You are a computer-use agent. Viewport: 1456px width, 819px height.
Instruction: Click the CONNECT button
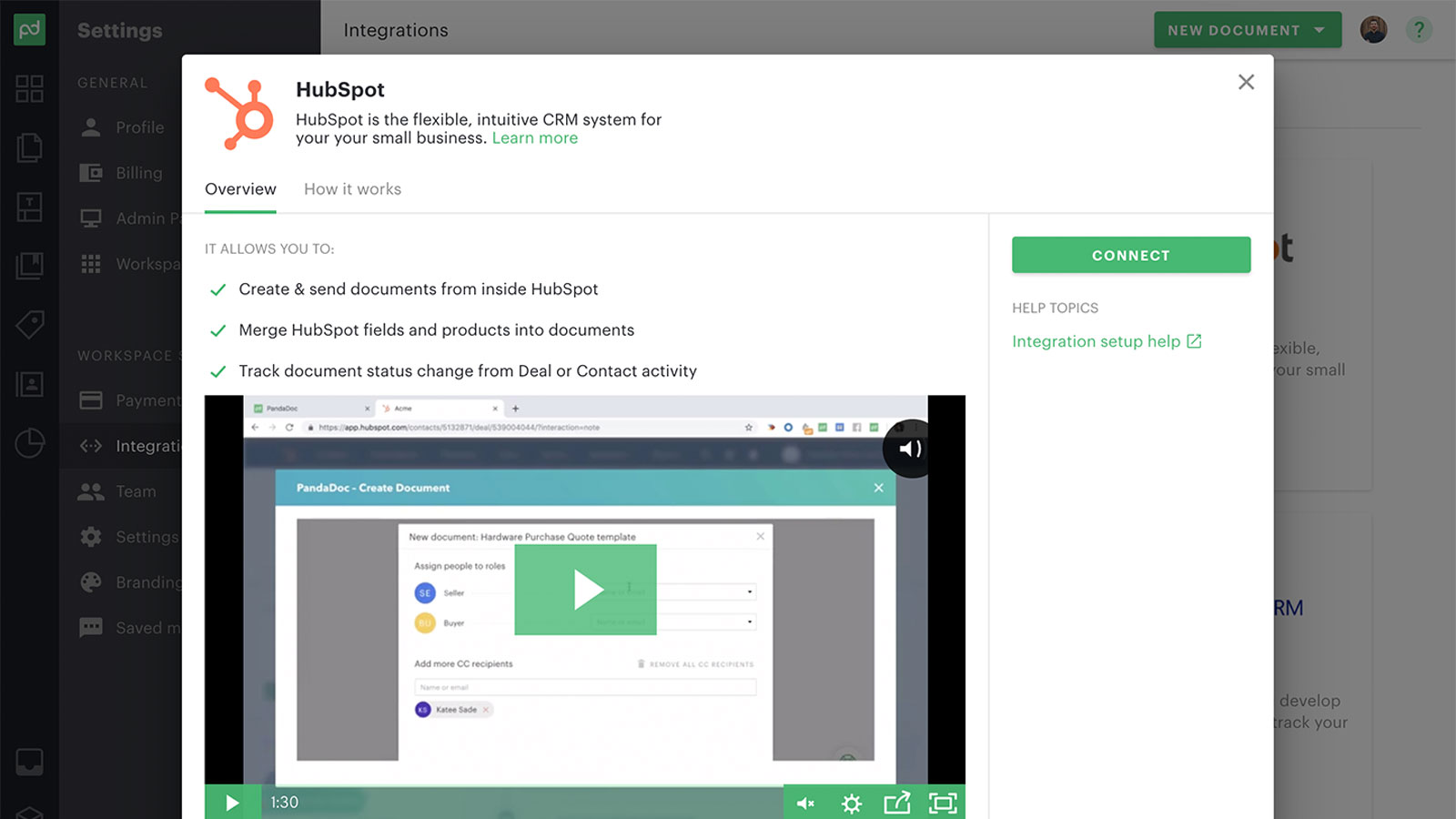pyautogui.click(x=1131, y=255)
